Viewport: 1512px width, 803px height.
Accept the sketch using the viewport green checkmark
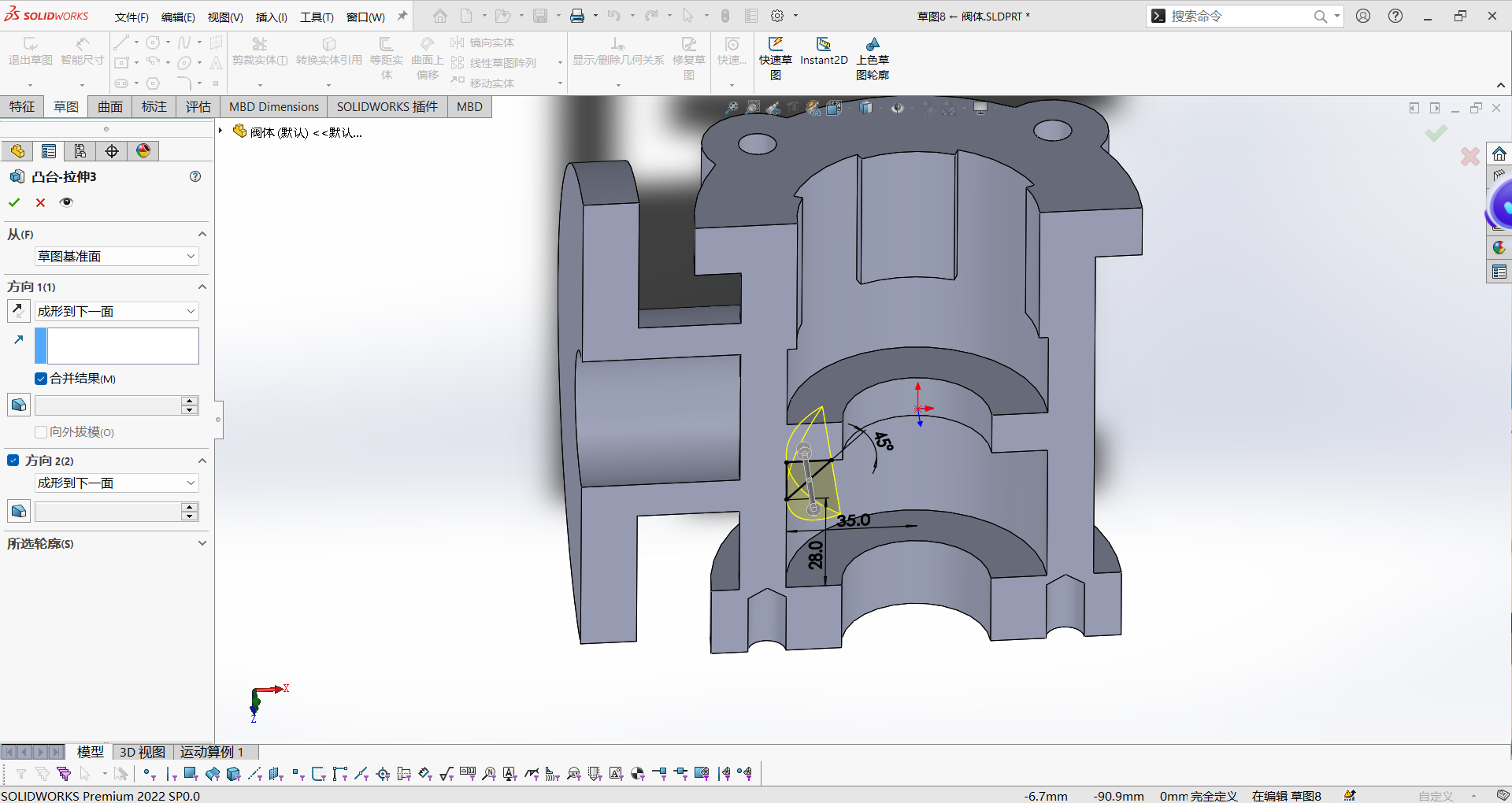pos(1436,133)
